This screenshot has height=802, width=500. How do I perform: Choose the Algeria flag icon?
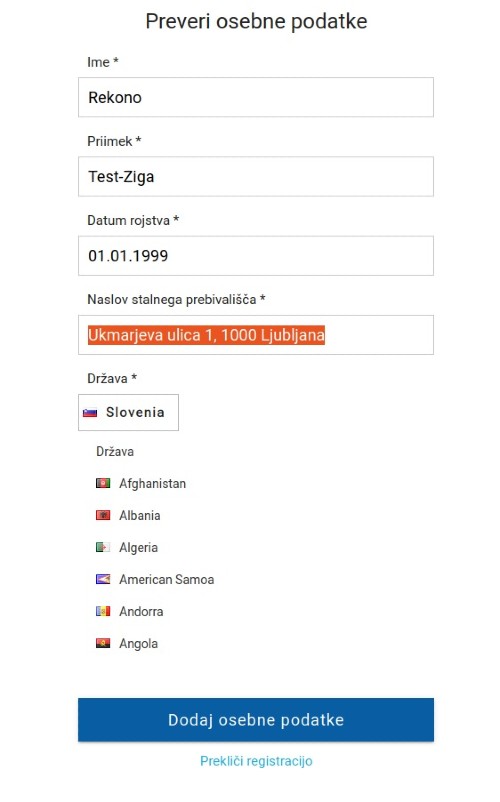(x=103, y=547)
